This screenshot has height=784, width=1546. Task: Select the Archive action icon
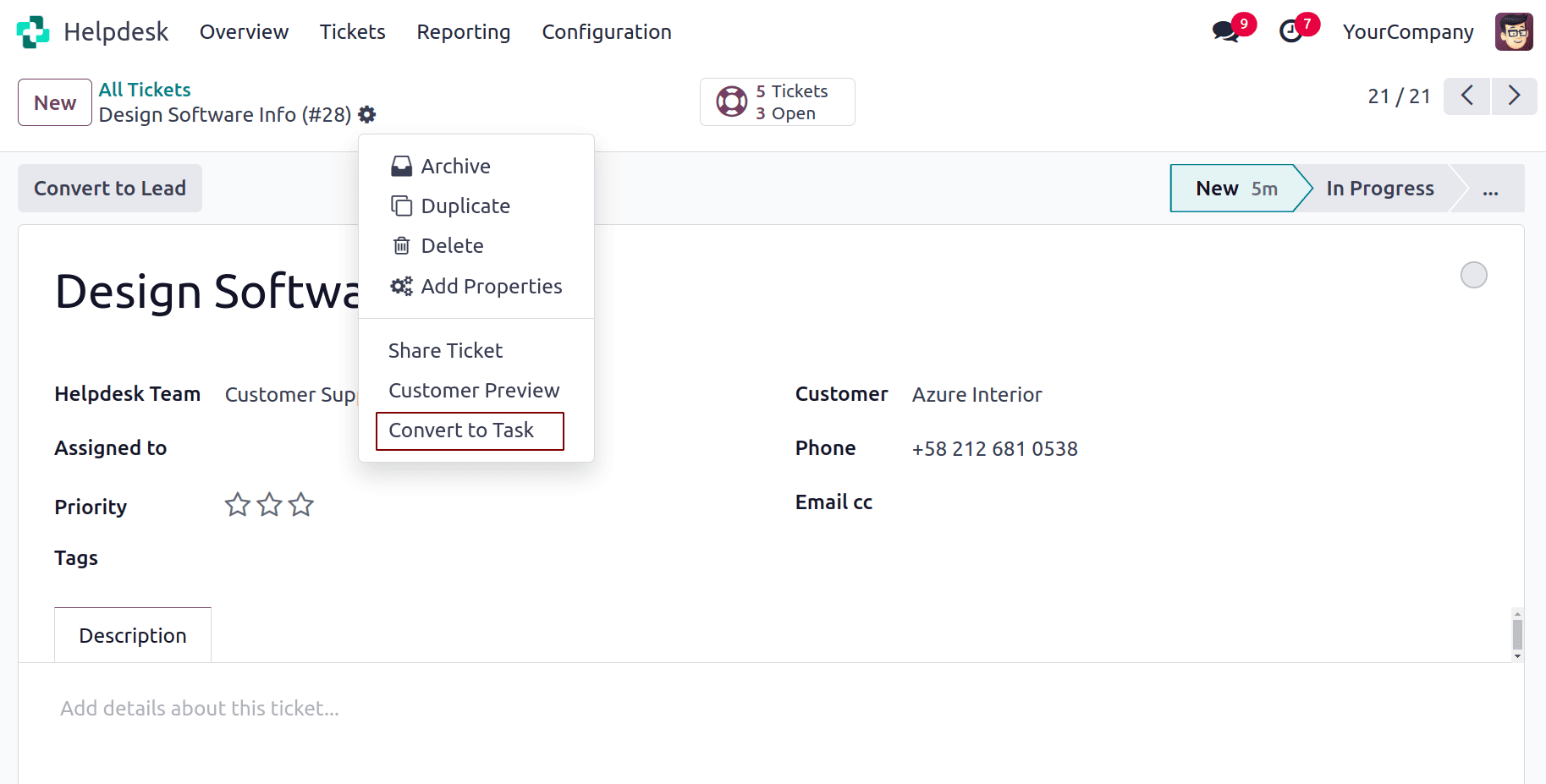401,166
